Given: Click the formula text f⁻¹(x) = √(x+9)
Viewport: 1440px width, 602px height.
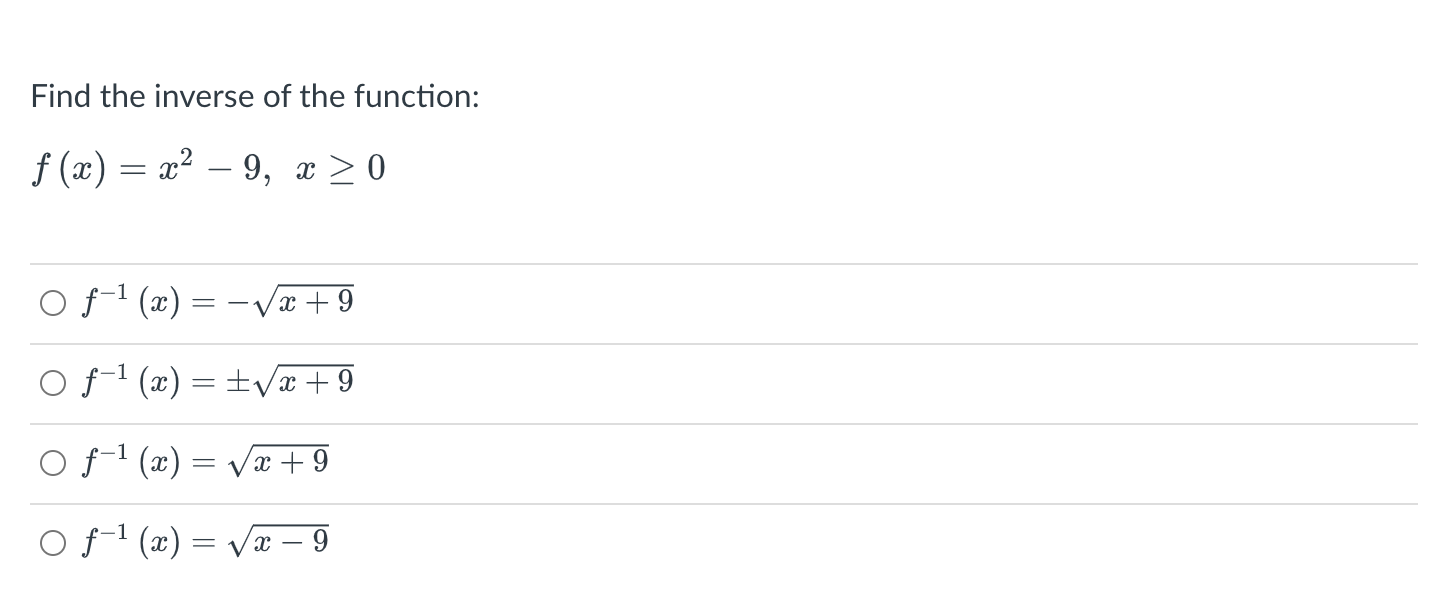Looking at the screenshot, I should (x=203, y=461).
